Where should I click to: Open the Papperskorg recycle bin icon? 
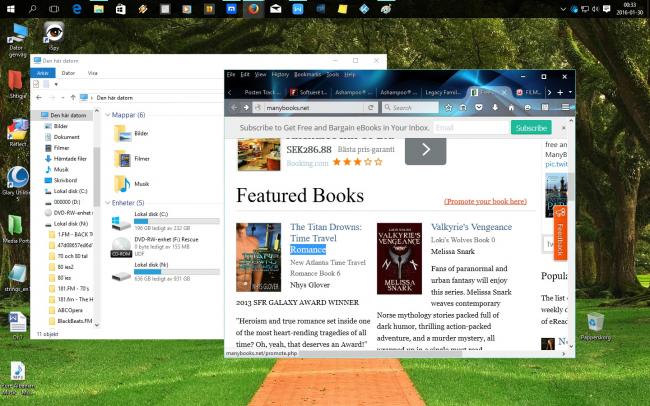[x=595, y=327]
